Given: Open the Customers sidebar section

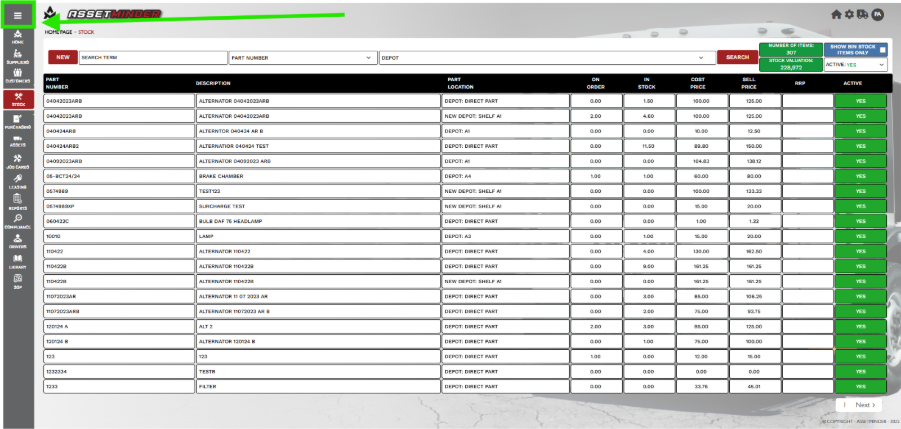Looking at the screenshot, I should [x=17, y=76].
